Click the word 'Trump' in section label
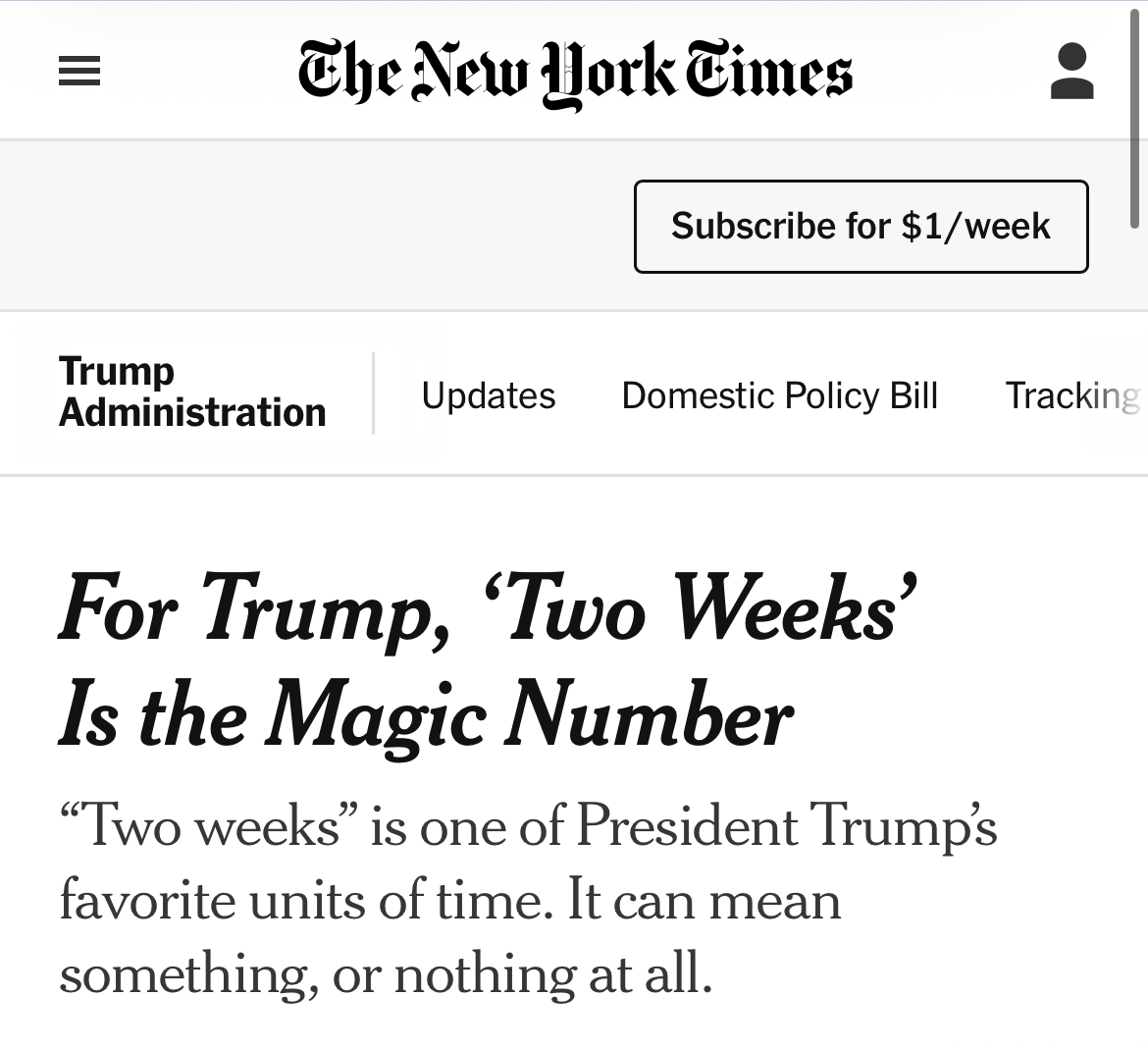Image resolution: width=1148 pixels, height=1049 pixels. click(117, 372)
